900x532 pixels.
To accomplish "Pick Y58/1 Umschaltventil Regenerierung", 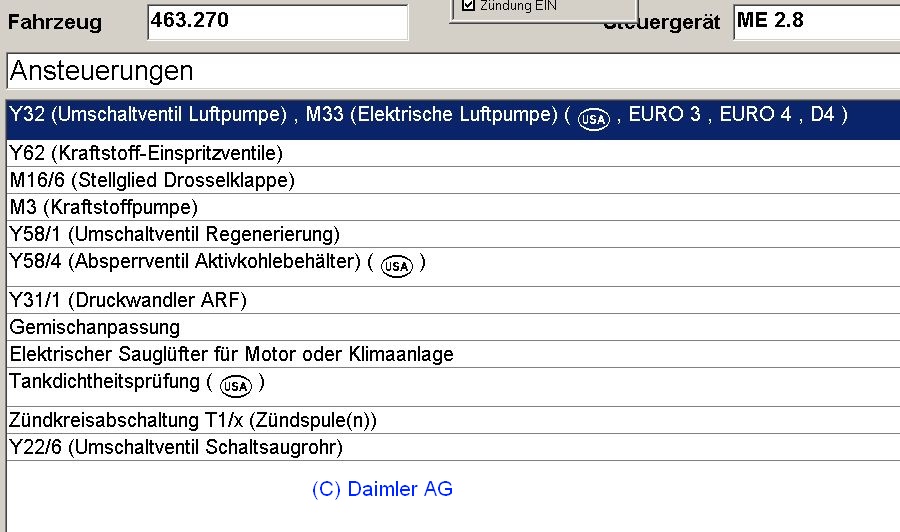I will click(x=175, y=234).
